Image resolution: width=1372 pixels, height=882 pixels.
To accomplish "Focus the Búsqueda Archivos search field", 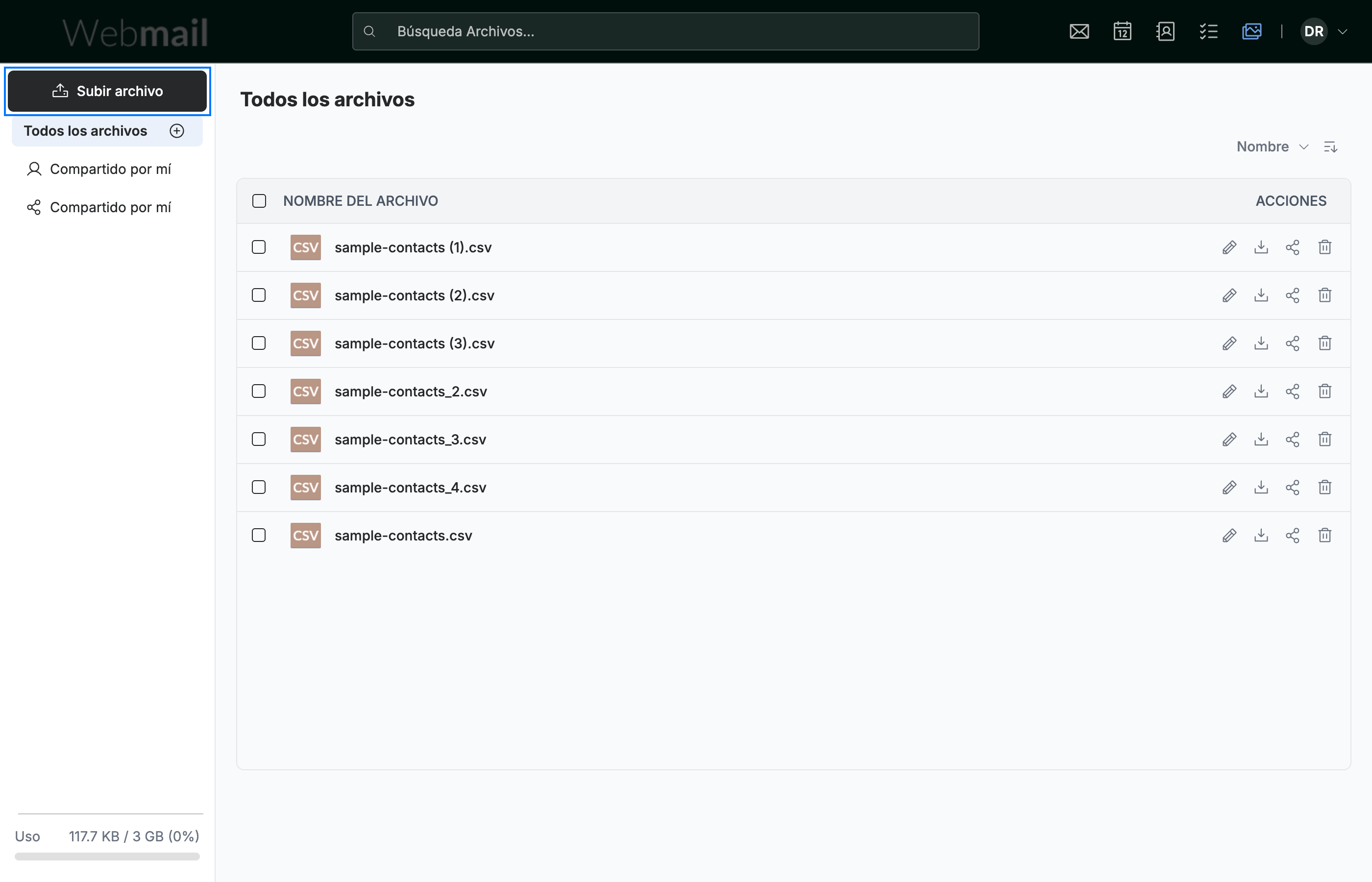I will [x=665, y=31].
